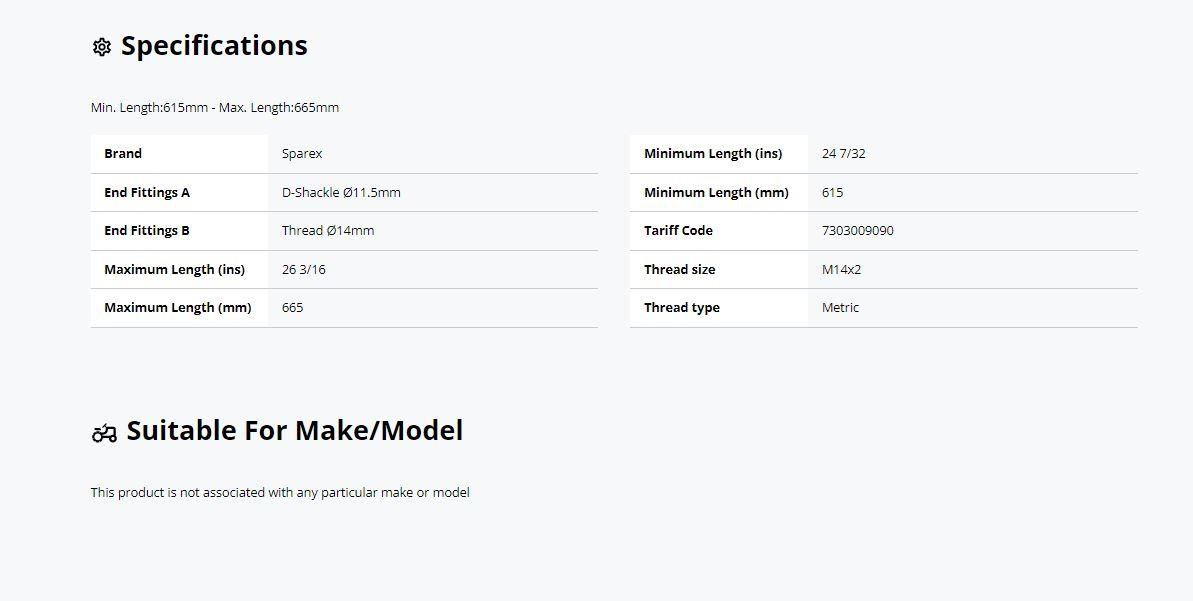Click the Thread type value Metric
Screen dimensions: 1193x601
pos(840,307)
